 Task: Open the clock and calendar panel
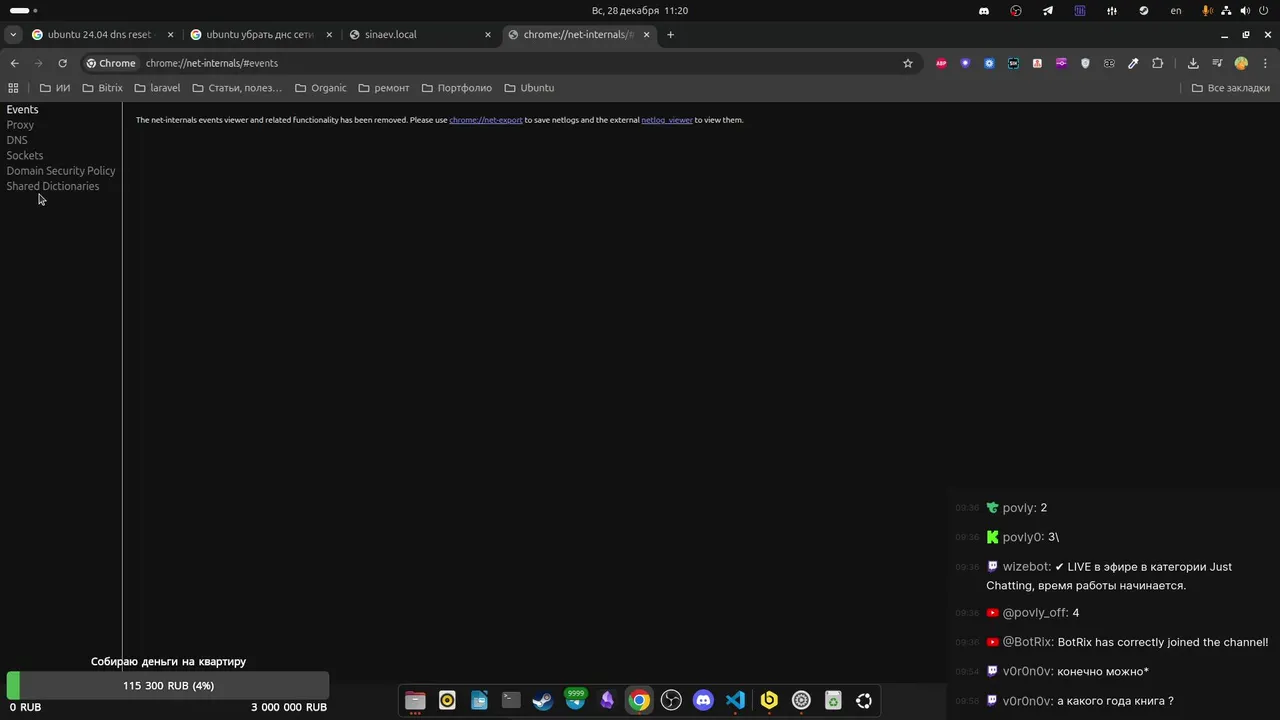pyautogui.click(x=640, y=10)
